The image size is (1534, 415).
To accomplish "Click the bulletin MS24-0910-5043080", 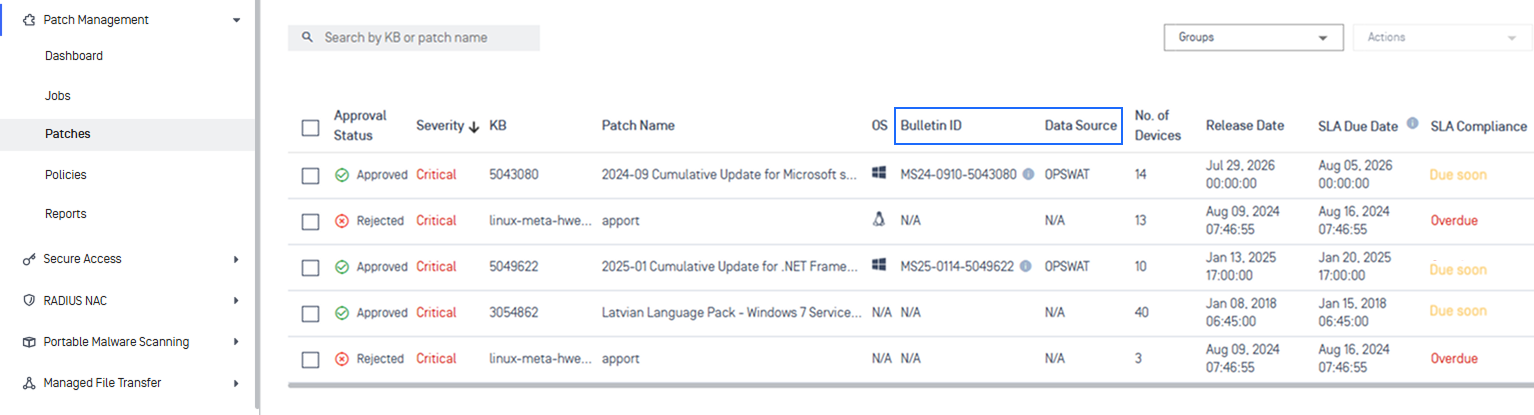I will point(958,174).
